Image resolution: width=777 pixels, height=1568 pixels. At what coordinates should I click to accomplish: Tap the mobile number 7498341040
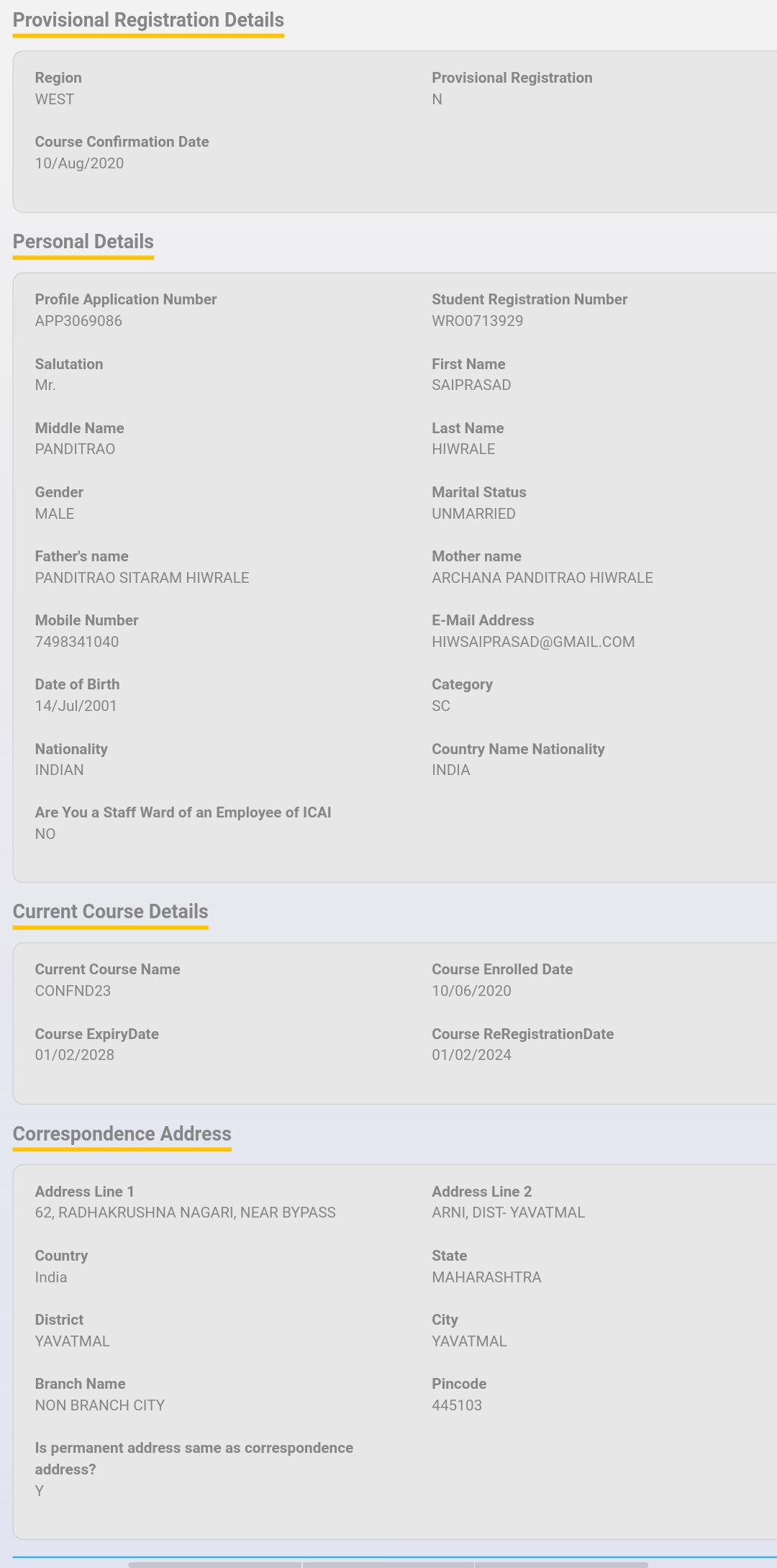tap(77, 642)
